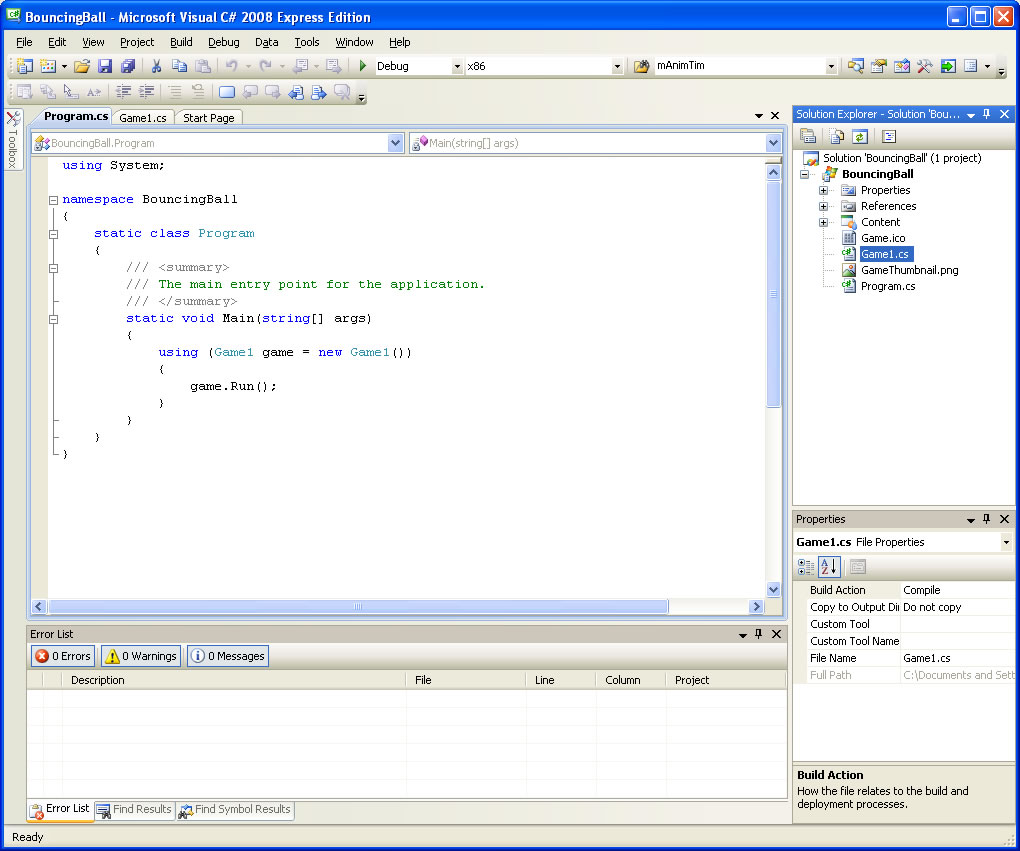
Task: Open the Tools menu
Action: tap(306, 42)
